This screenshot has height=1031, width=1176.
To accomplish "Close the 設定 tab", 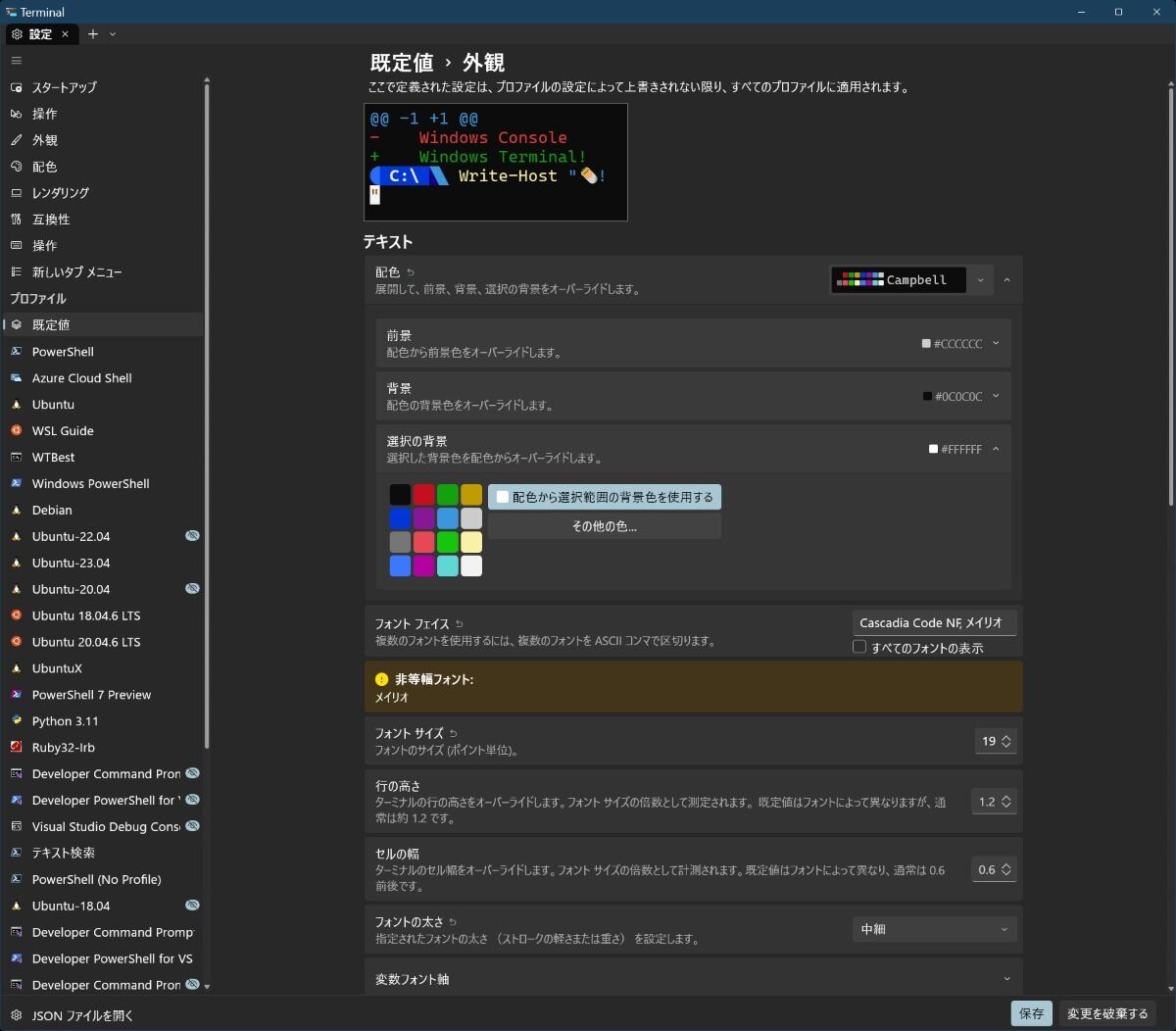I will (x=65, y=34).
